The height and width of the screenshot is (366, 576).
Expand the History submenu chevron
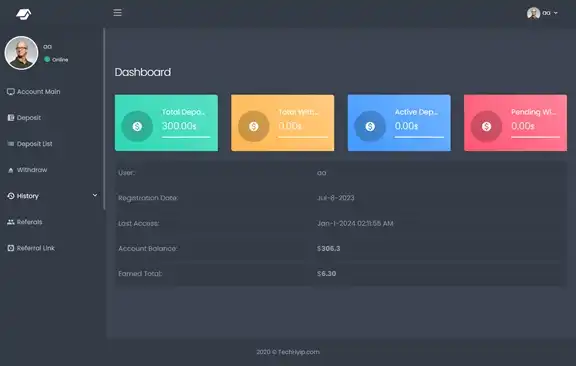point(95,195)
